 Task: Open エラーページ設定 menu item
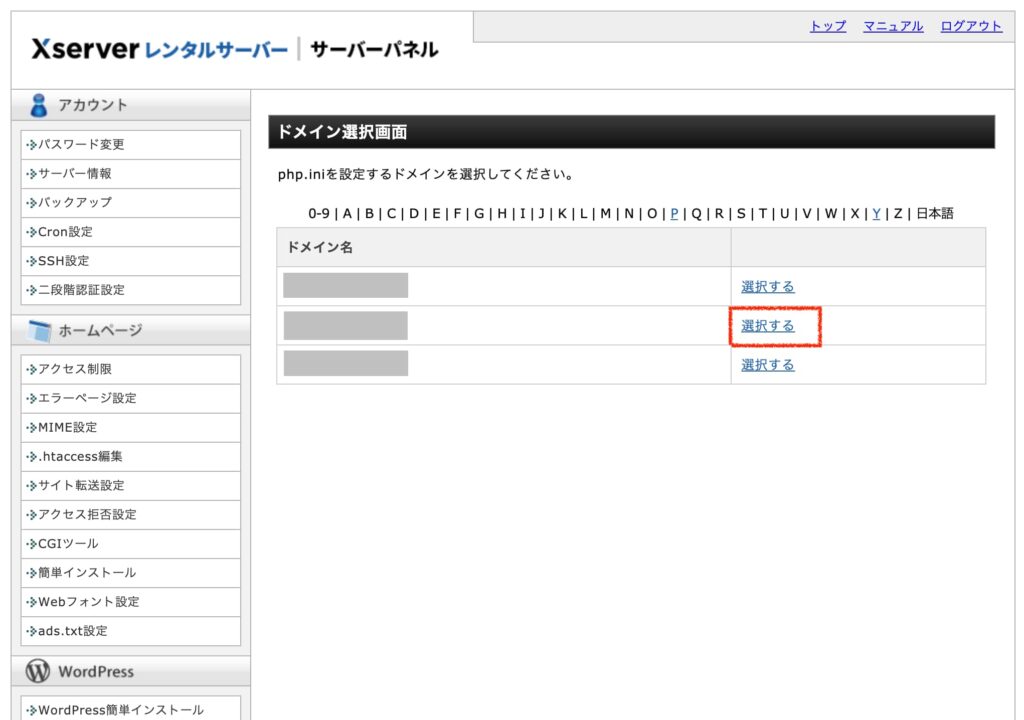point(131,398)
